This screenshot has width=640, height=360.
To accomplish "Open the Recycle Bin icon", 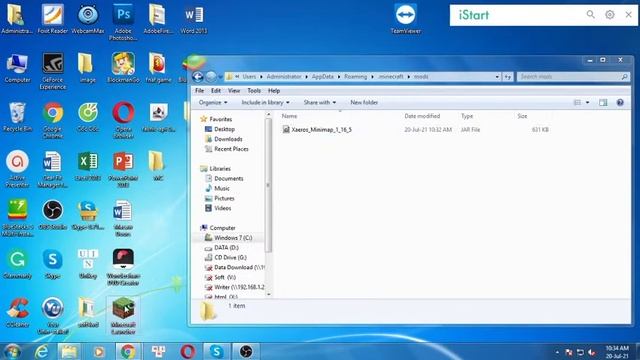I will [x=17, y=117].
